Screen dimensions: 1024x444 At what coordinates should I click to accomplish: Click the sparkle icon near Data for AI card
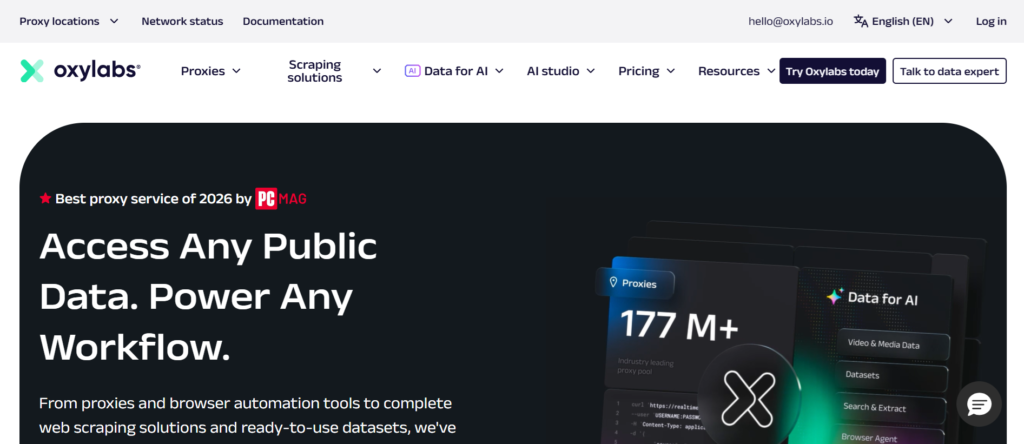tap(835, 297)
